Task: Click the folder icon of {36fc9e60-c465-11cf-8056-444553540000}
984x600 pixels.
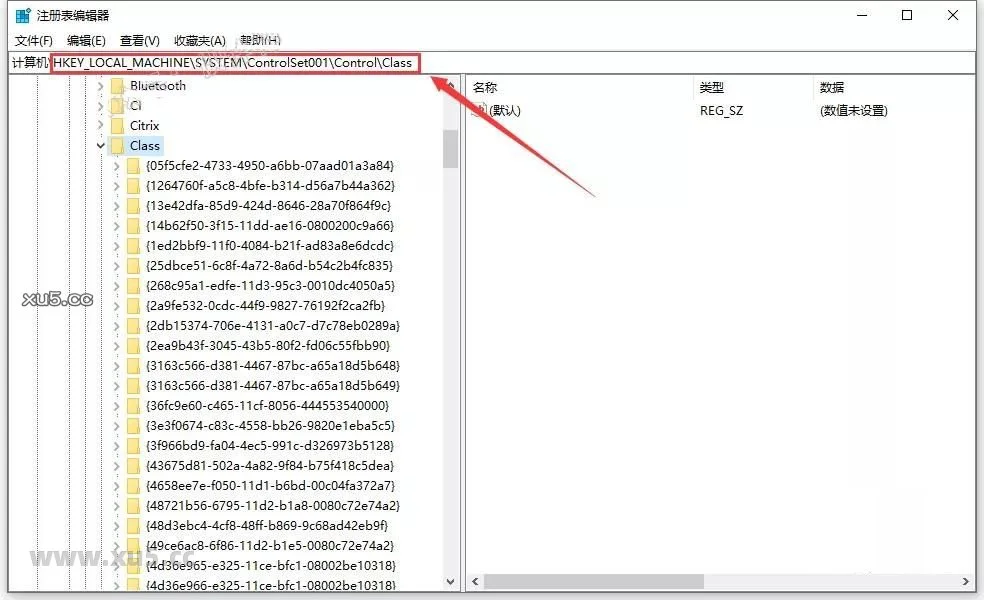Action: [x=133, y=406]
